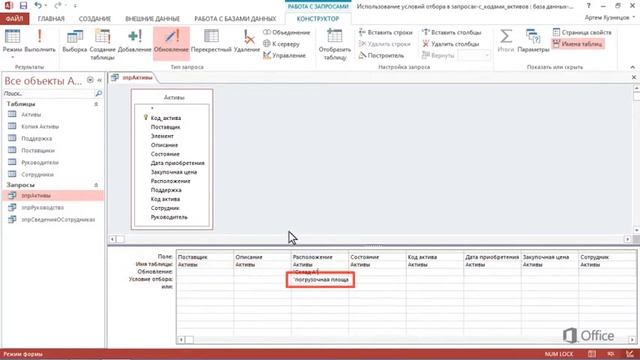Click SQL view icon in status bar

coord(611,354)
